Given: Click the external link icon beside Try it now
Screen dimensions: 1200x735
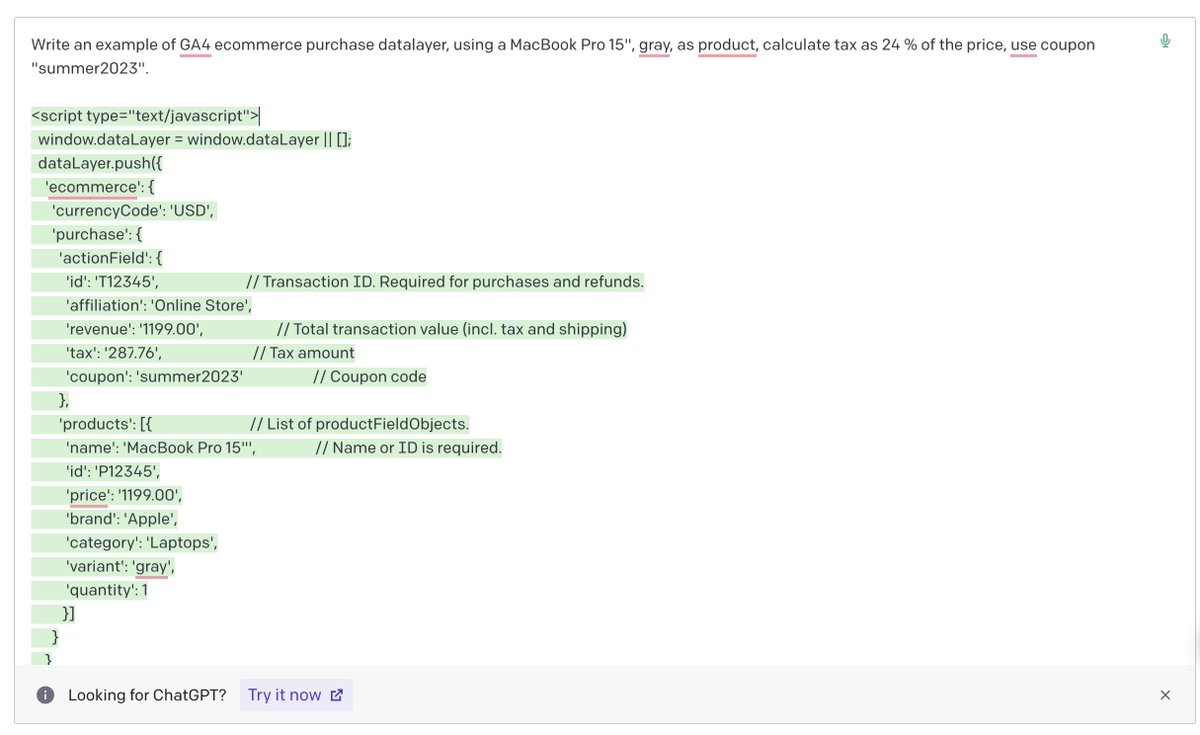Looking at the screenshot, I should tap(336, 695).
